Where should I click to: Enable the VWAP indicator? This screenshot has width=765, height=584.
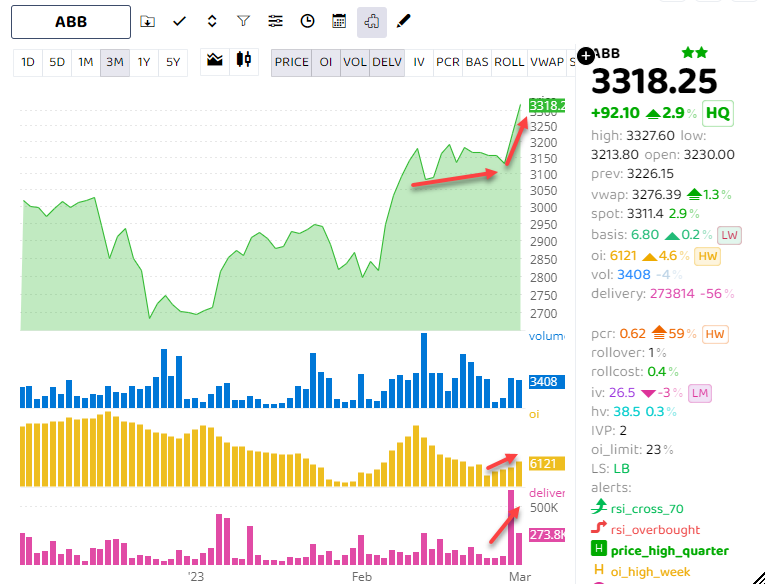pos(547,62)
